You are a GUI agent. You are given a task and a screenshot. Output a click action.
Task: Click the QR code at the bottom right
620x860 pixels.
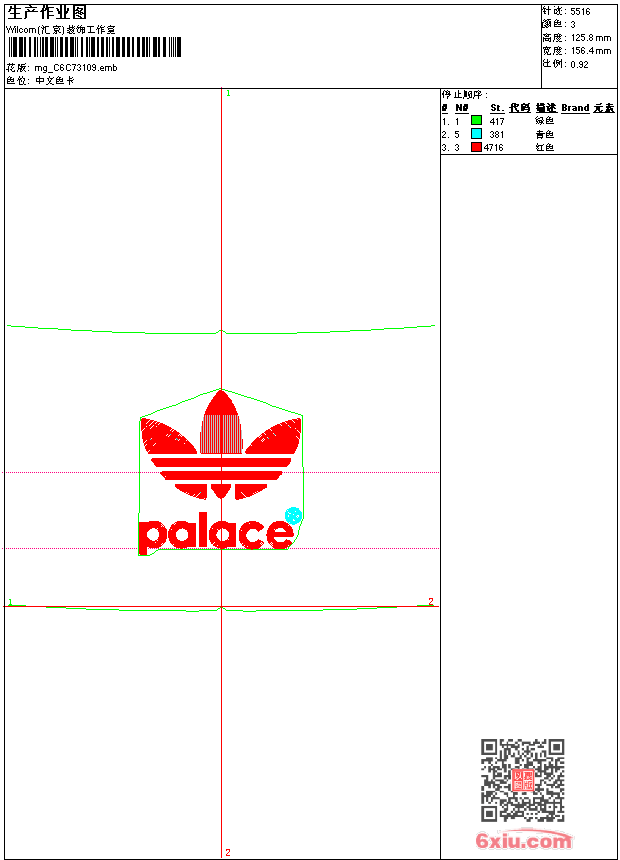(522, 780)
